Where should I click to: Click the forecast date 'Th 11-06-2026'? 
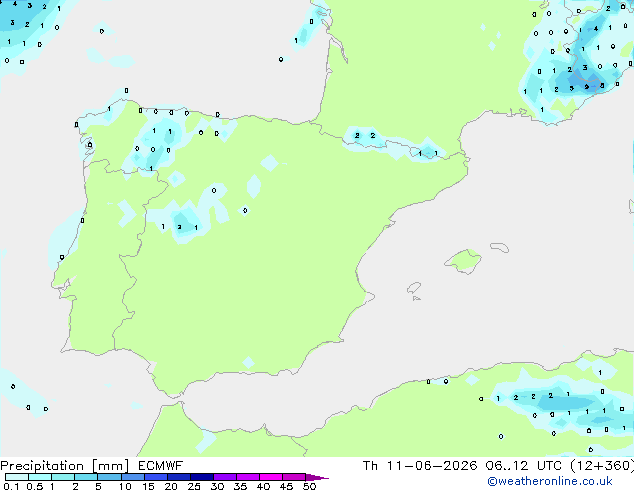pos(420,466)
